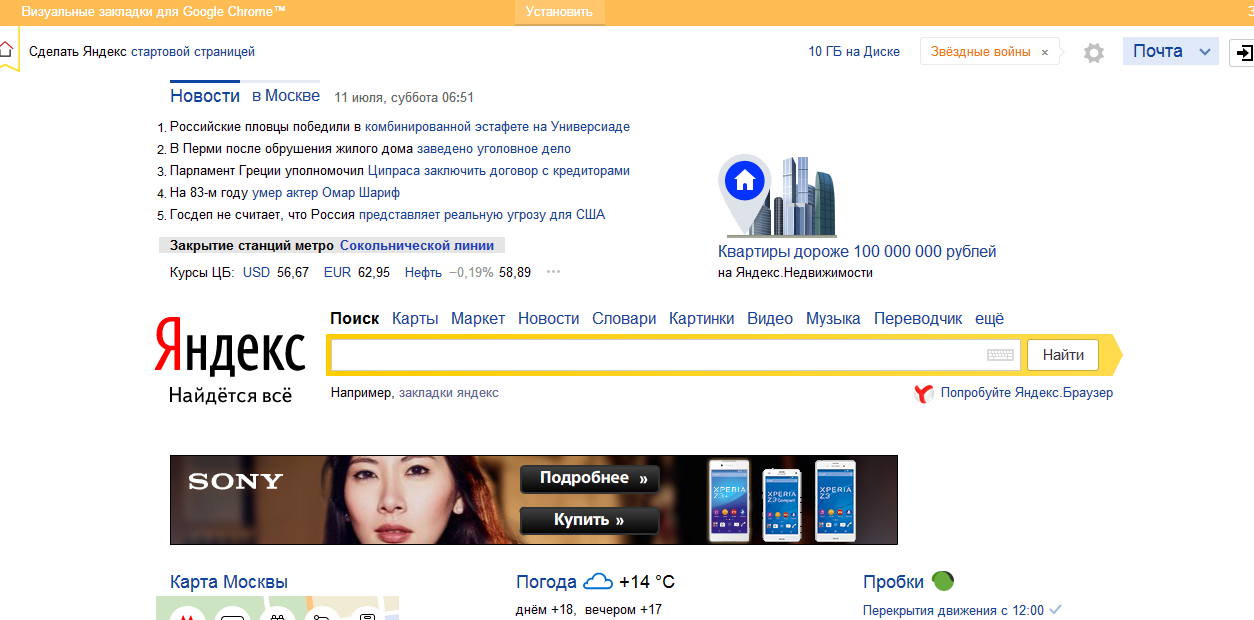
Task: Click Перекрытия движения с 12:00 link
Action: [x=953, y=610]
